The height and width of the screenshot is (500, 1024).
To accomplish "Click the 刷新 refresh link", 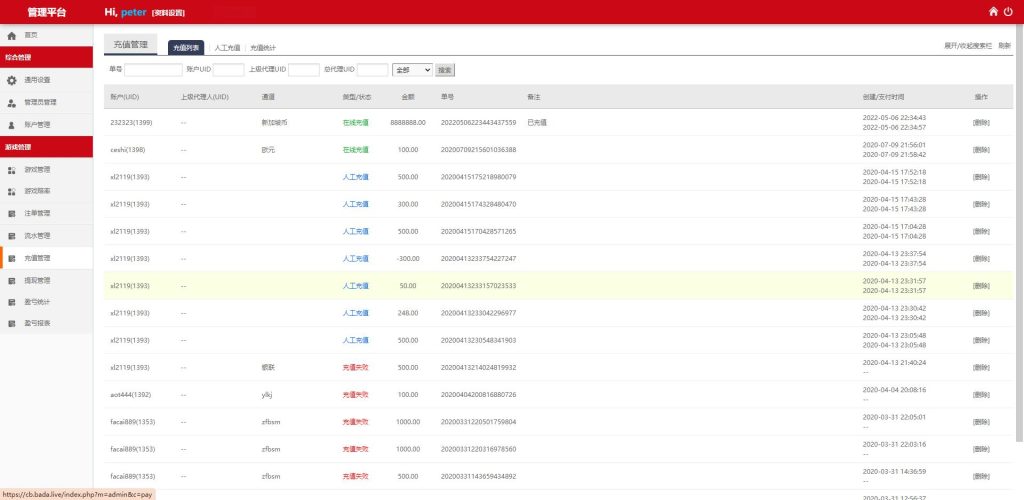I will pyautogui.click(x=1004, y=46).
